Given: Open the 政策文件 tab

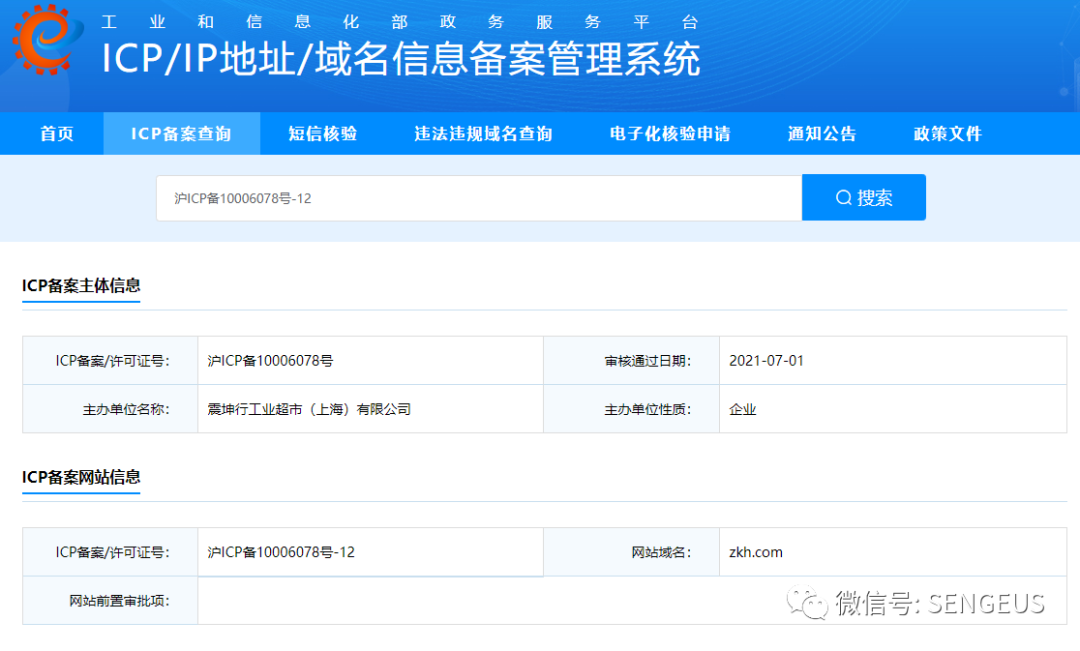Looking at the screenshot, I should click(x=948, y=134).
